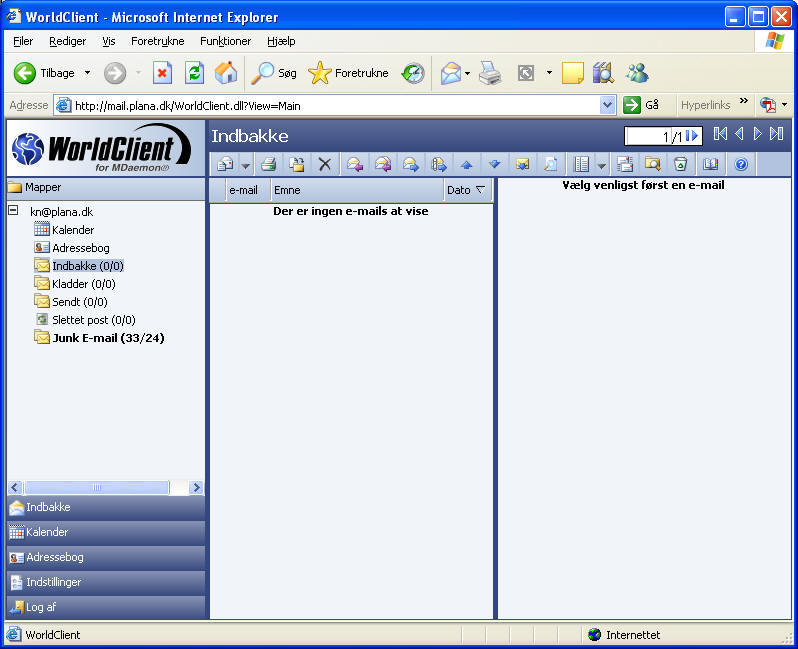
Task: Open the Foretrukne menu in menu bar
Action: coord(157,41)
